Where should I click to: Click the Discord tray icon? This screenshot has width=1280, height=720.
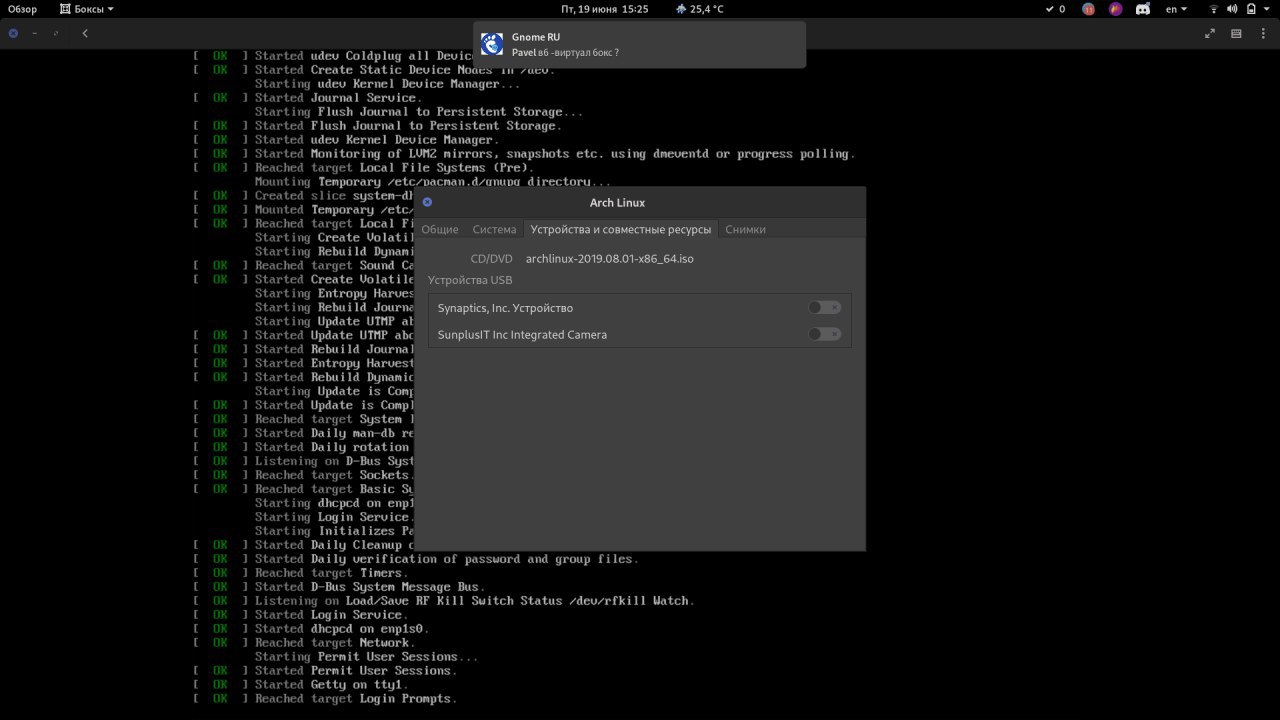coord(1143,9)
